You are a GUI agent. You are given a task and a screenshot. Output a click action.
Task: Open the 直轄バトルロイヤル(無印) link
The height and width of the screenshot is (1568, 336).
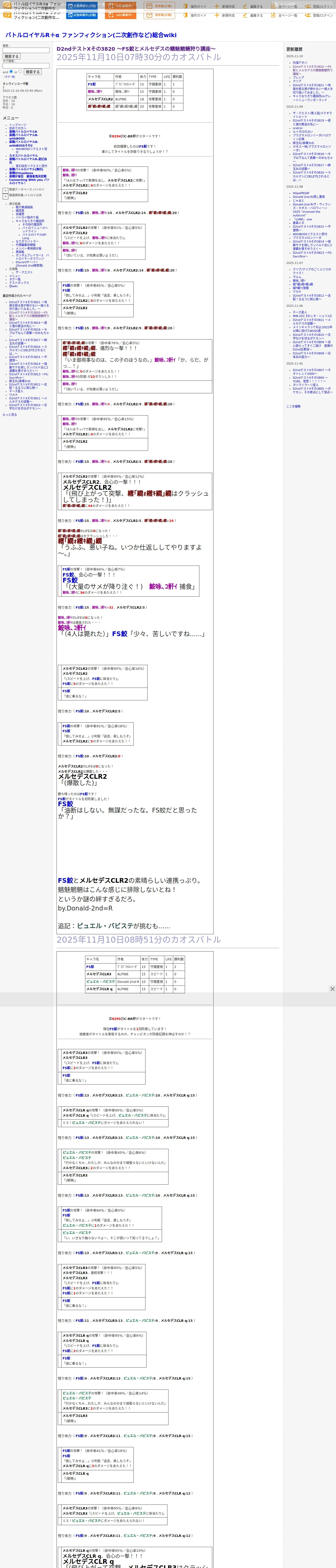[26, 169]
